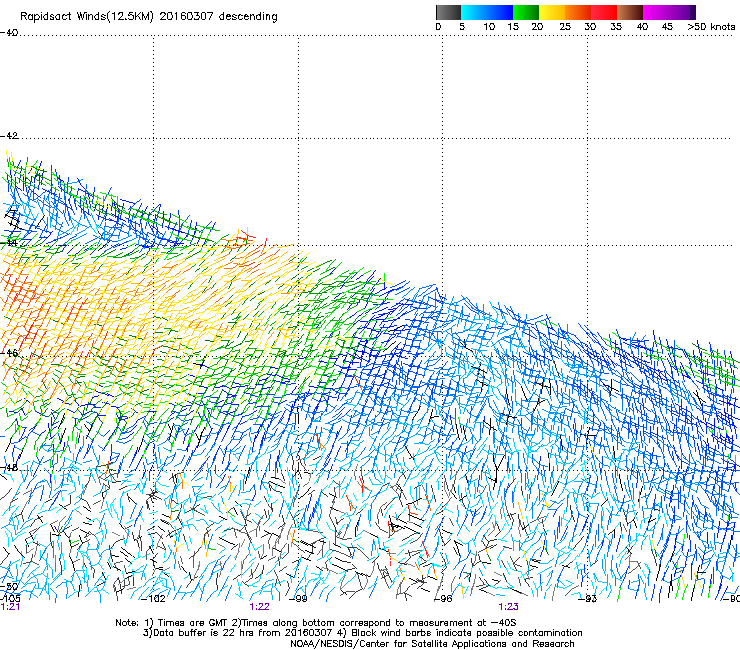
Task: Click the NOAA/NESDIS Center for Satellite Applications credit
Action: [x=432, y=644]
